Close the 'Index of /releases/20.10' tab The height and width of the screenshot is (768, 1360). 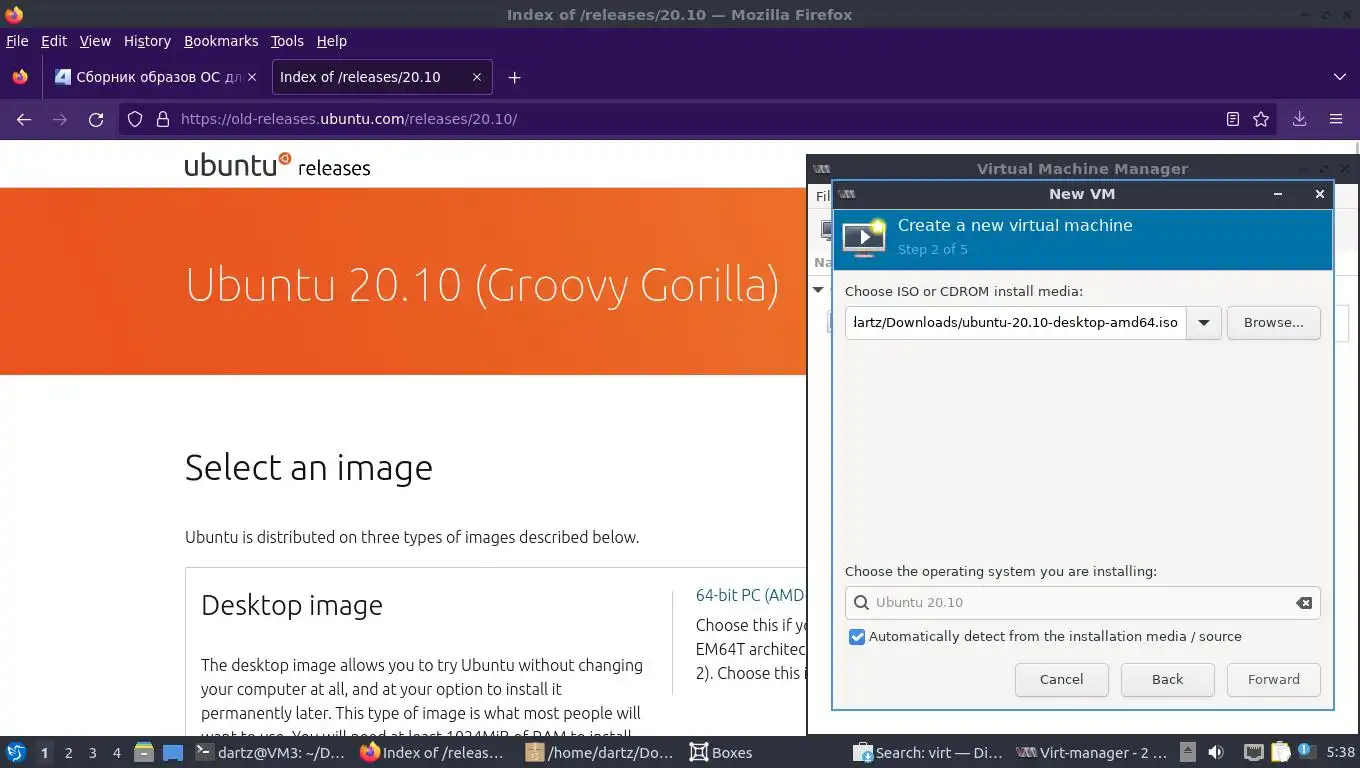pos(476,77)
